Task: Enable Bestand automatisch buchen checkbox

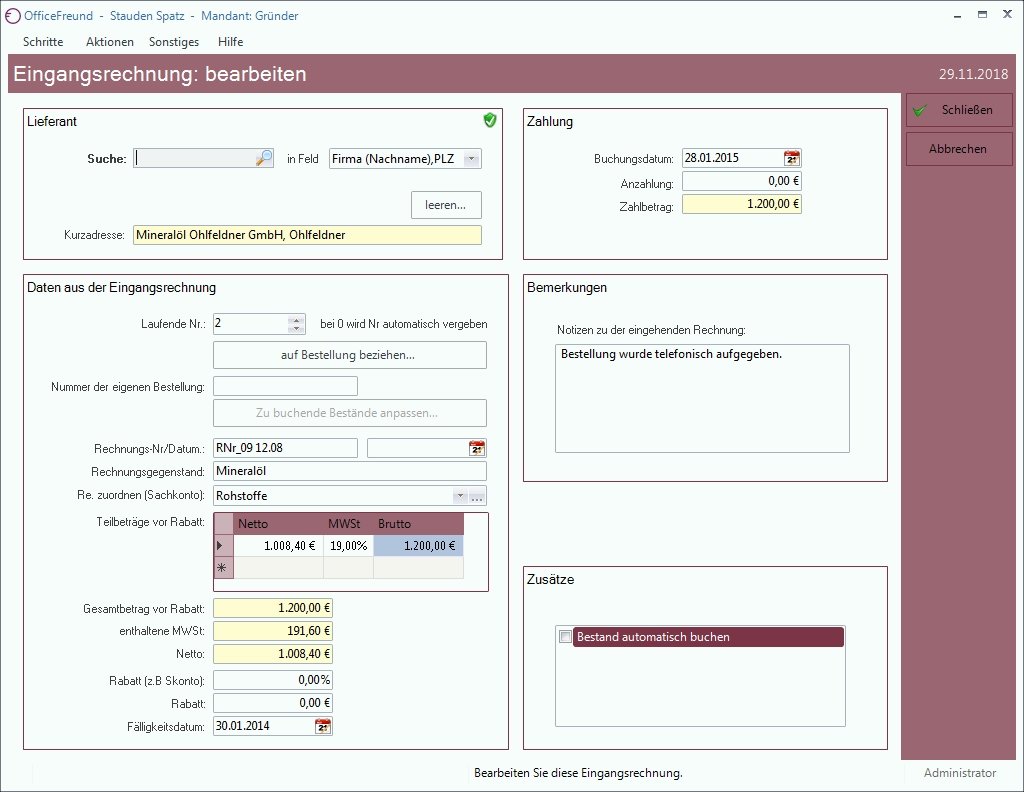Action: 566,637
